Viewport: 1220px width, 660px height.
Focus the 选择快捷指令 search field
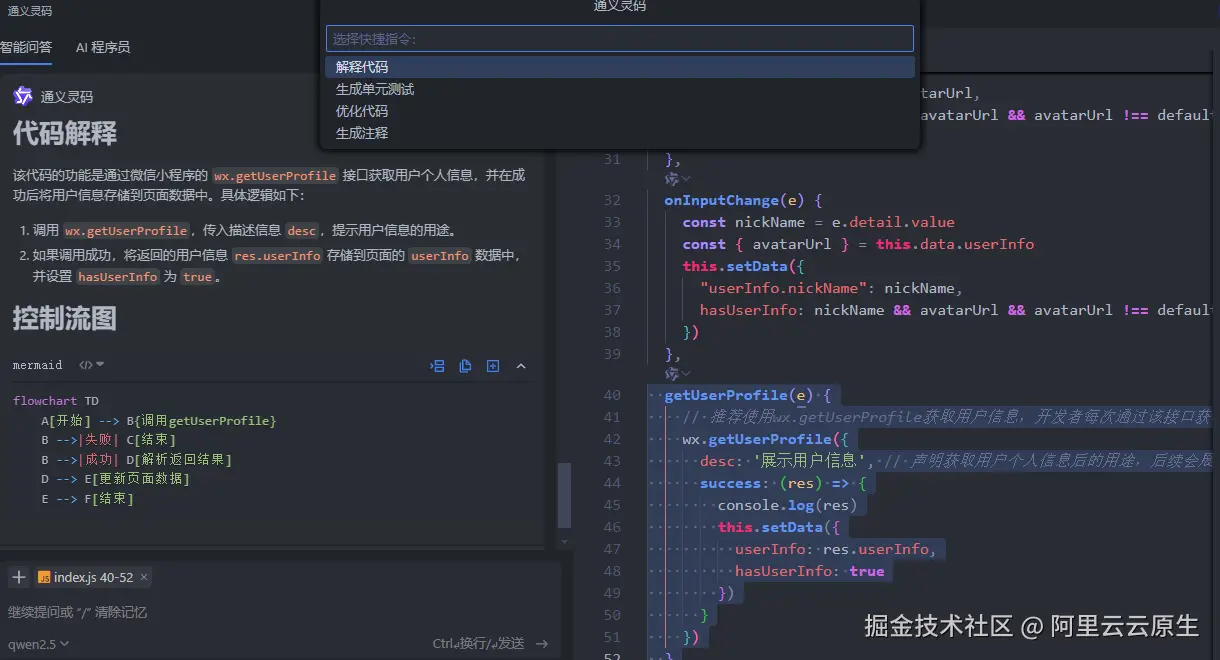coord(620,38)
